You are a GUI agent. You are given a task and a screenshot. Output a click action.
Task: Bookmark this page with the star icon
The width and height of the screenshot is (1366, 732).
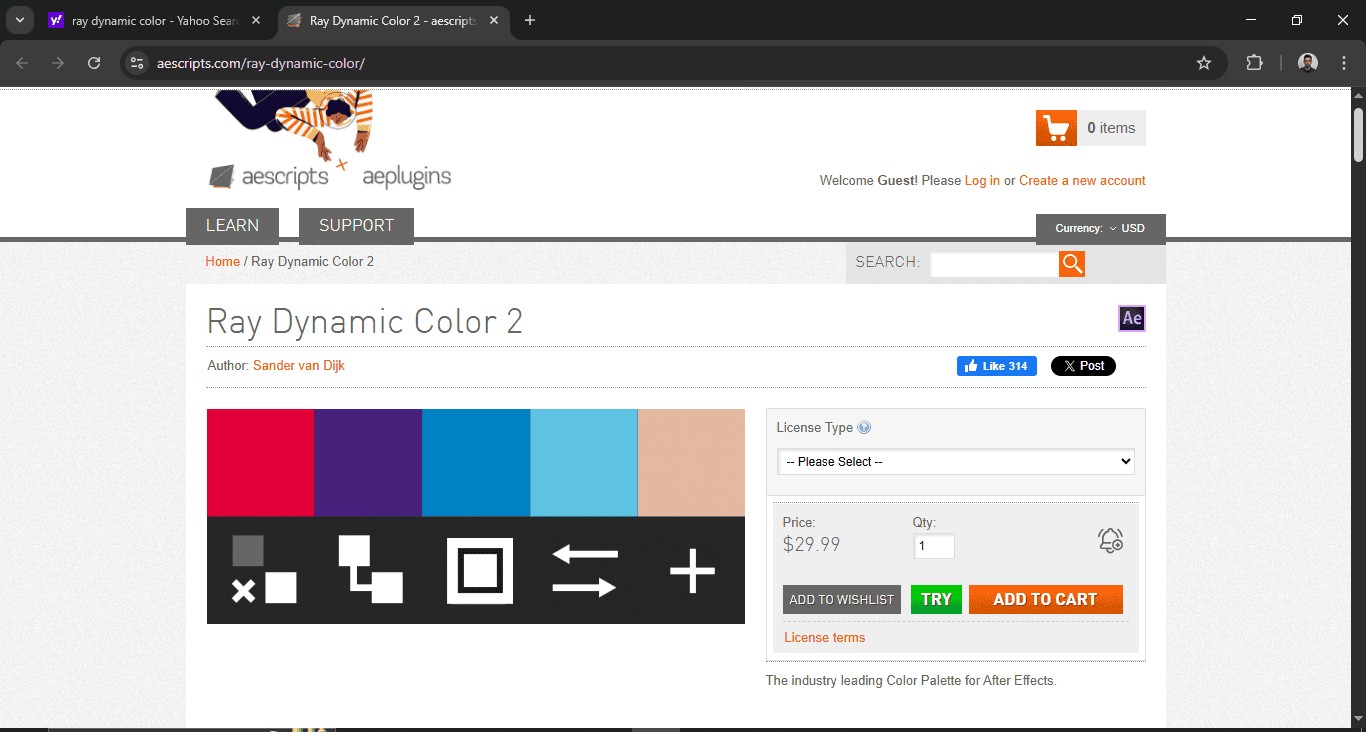pyautogui.click(x=1204, y=63)
